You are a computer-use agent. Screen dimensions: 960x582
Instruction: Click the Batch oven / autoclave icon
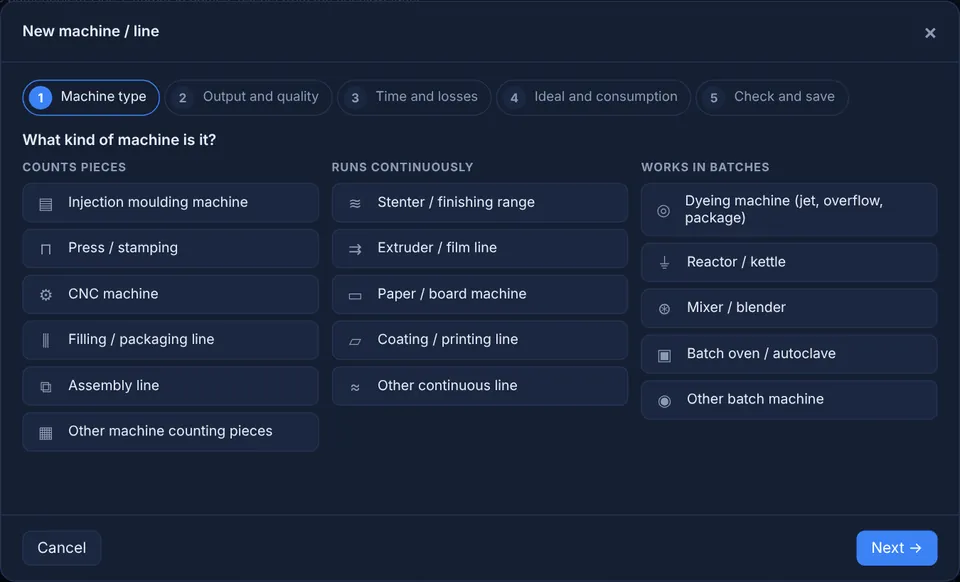(x=664, y=355)
